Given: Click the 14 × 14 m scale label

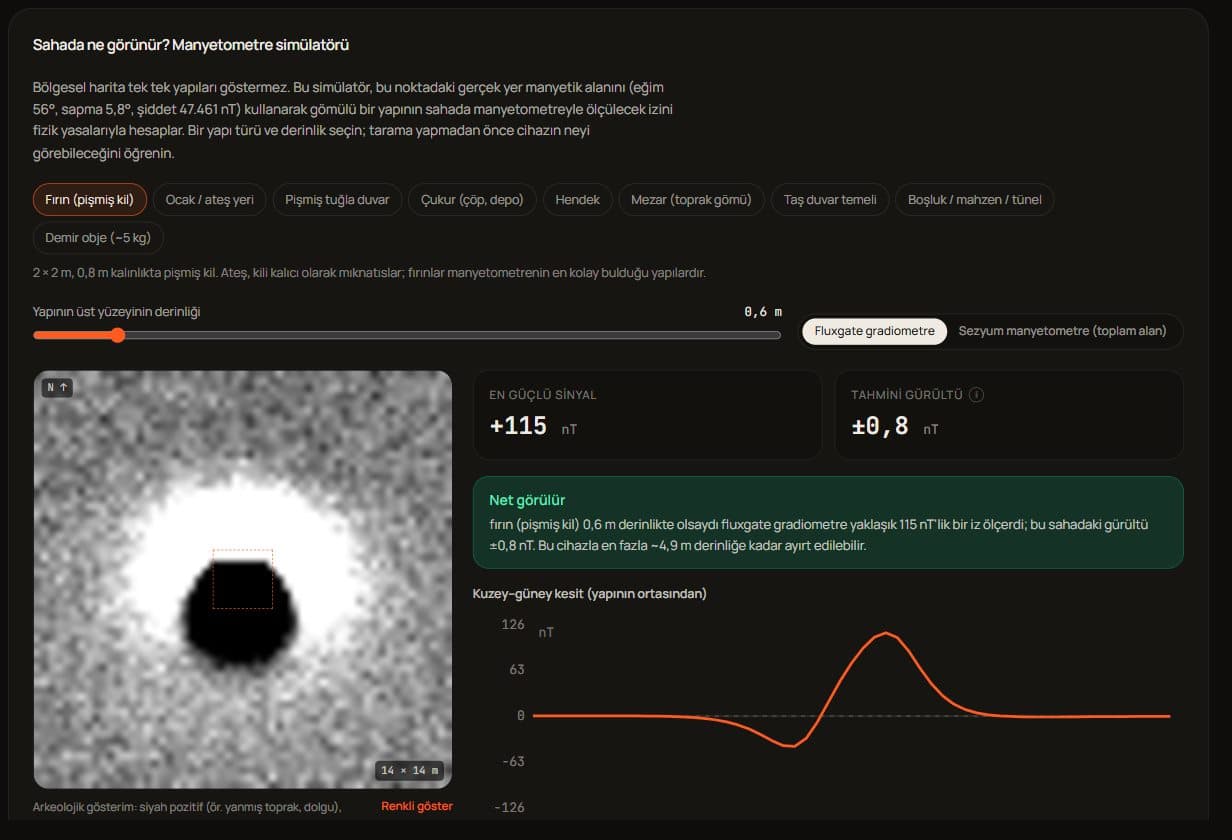Looking at the screenshot, I should [410, 770].
